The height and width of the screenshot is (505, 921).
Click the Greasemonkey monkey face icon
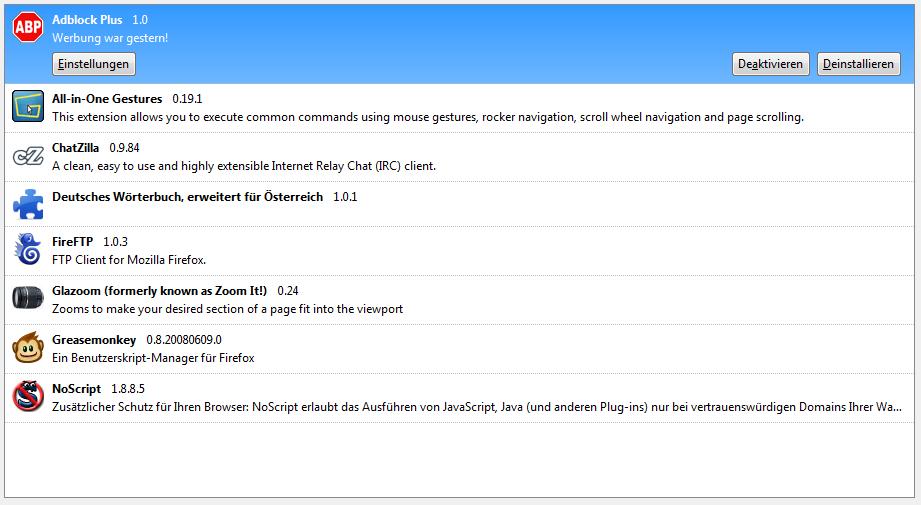[x=28, y=347]
